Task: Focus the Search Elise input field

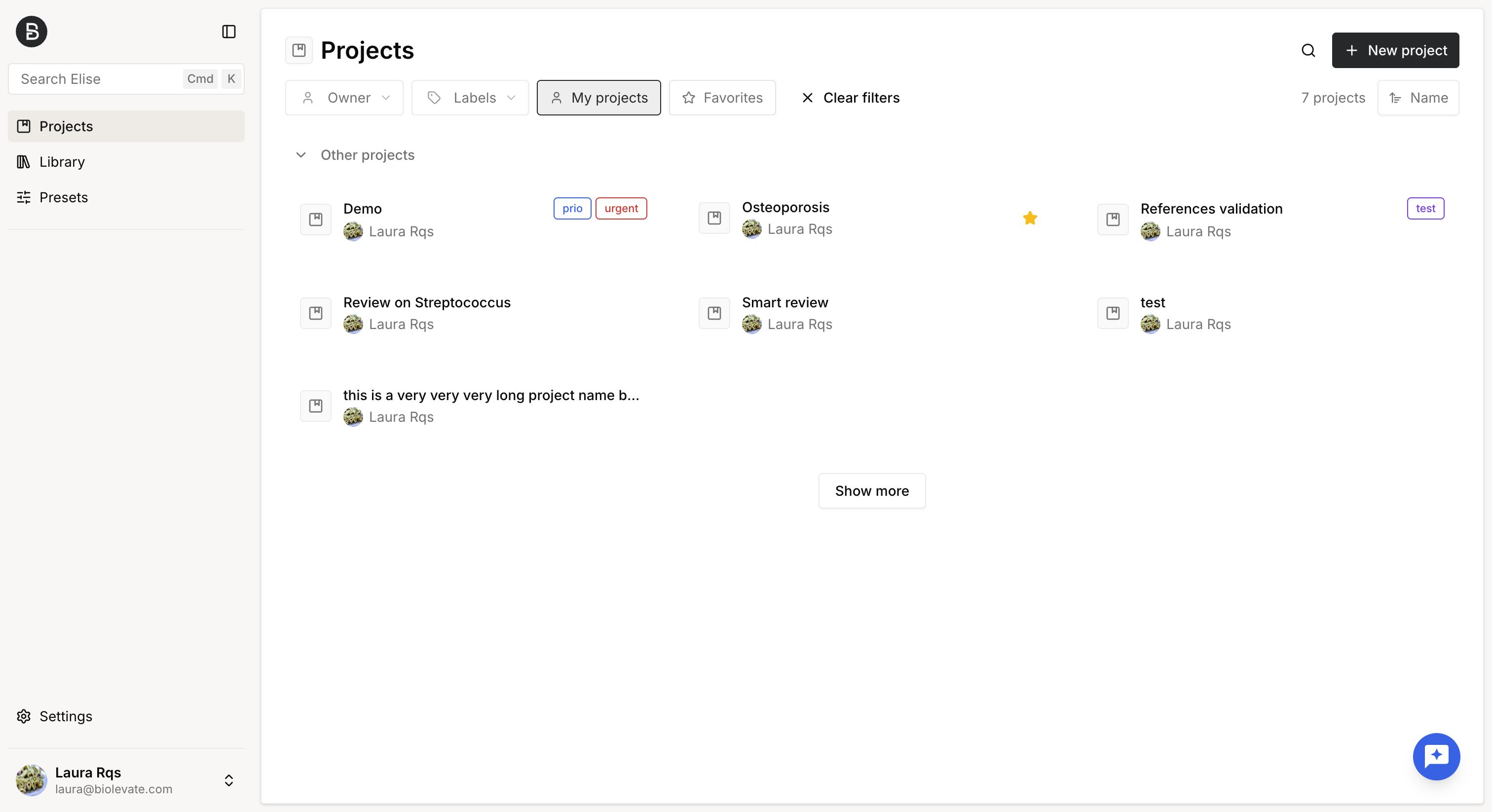Action: pos(126,79)
